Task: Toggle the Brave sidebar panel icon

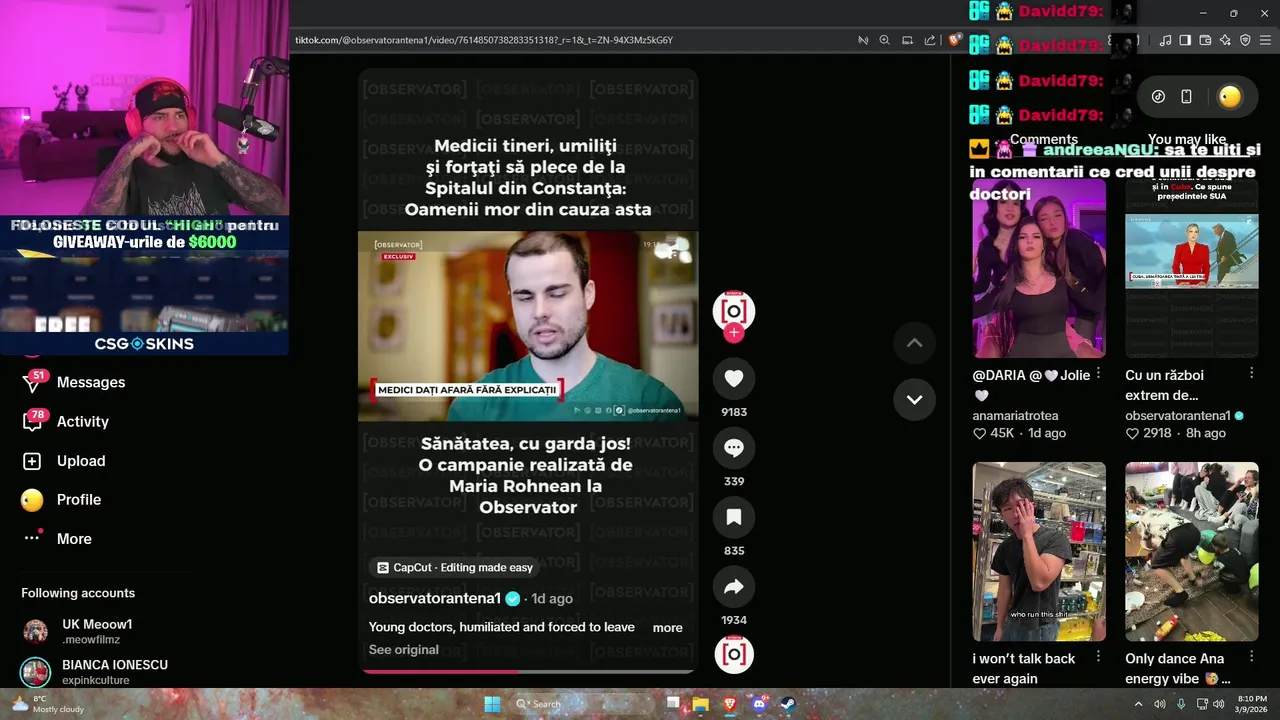Action: [1185, 40]
